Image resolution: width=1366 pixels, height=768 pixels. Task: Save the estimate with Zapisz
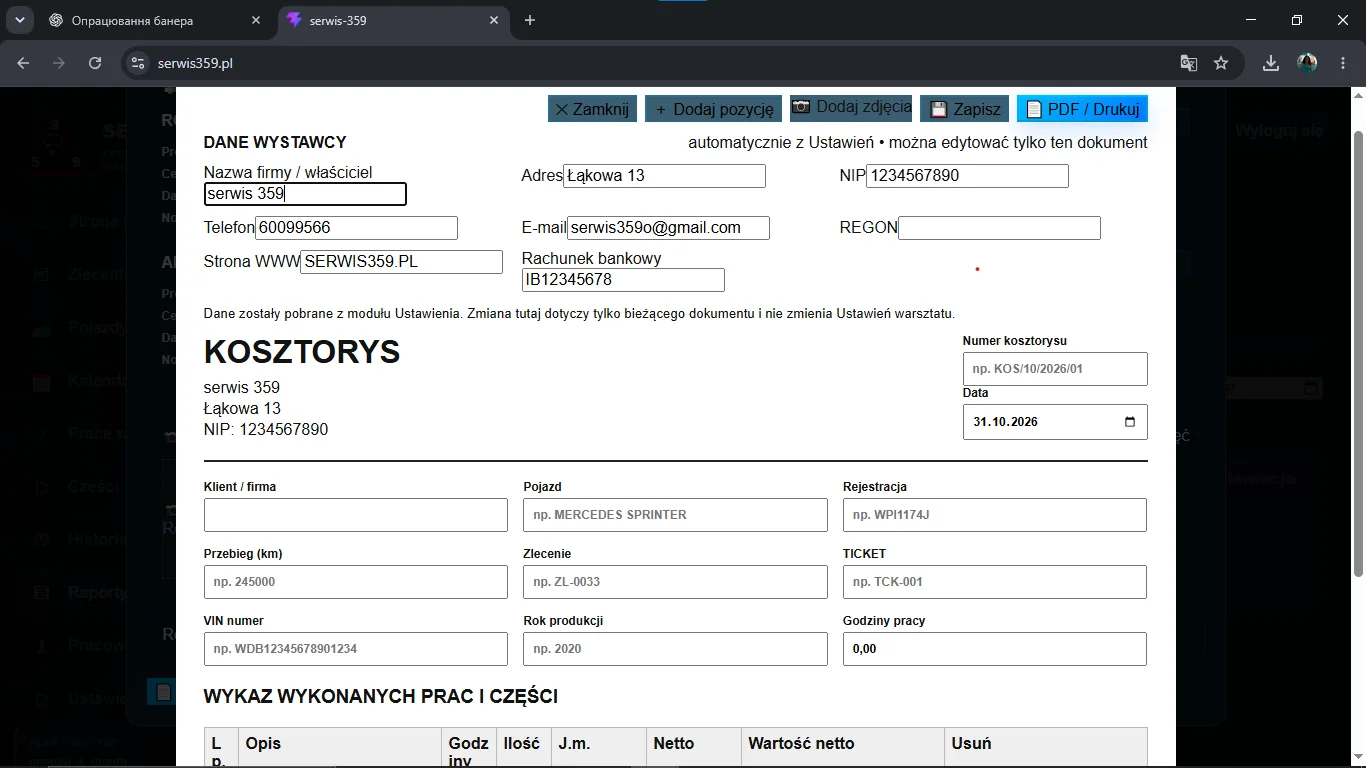tap(964, 109)
